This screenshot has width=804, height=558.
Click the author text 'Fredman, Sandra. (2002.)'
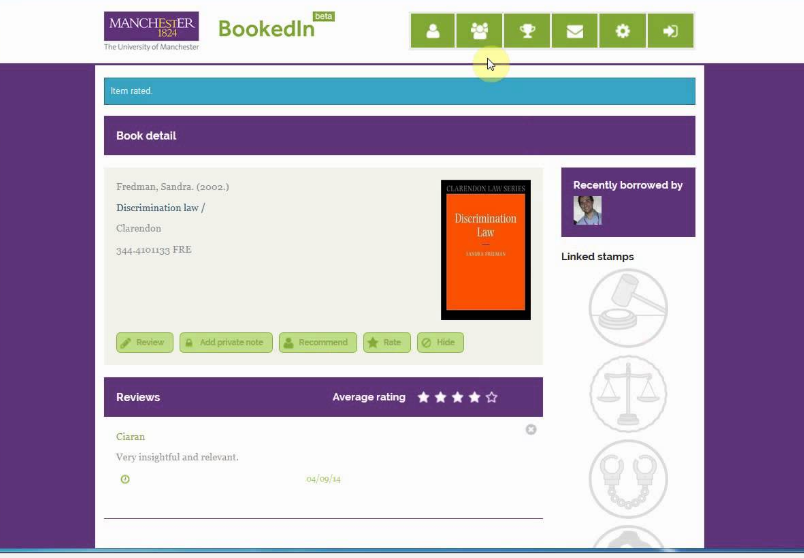173,187
